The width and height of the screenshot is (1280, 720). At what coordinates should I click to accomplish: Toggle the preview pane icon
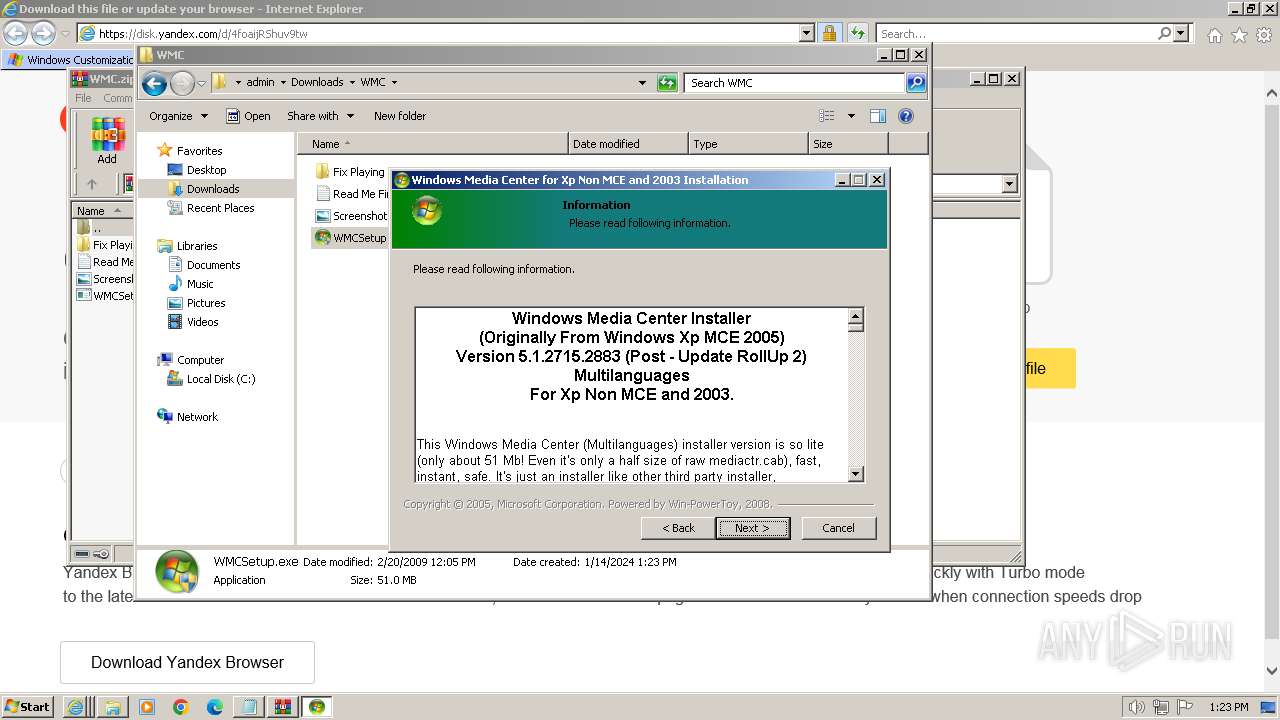click(x=877, y=116)
